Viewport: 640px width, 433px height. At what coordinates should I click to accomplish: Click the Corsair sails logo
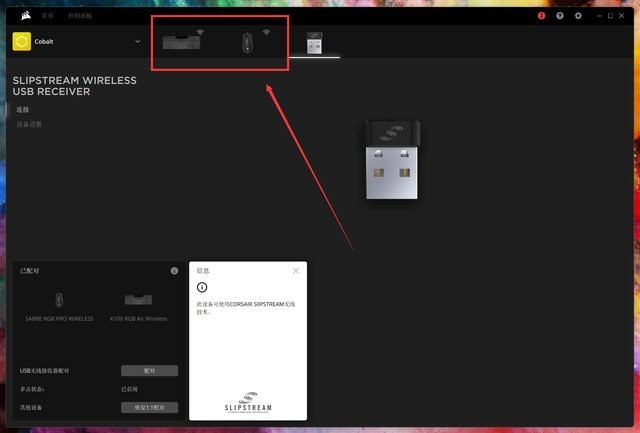(x=26, y=16)
